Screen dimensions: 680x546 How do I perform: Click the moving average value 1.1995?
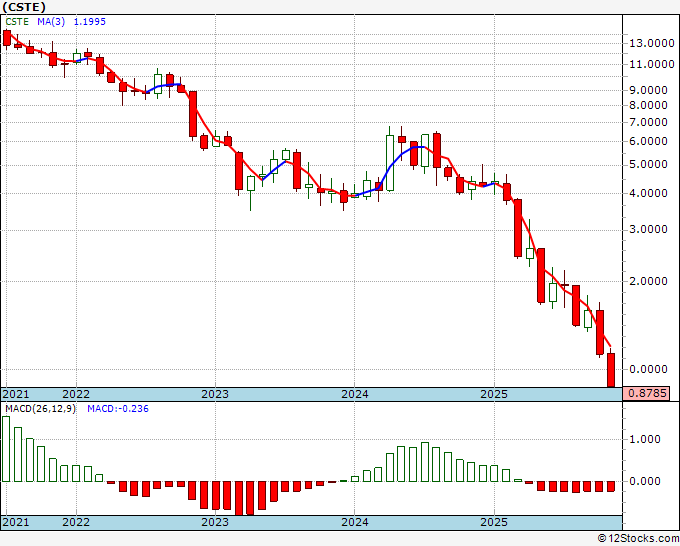(x=89, y=21)
